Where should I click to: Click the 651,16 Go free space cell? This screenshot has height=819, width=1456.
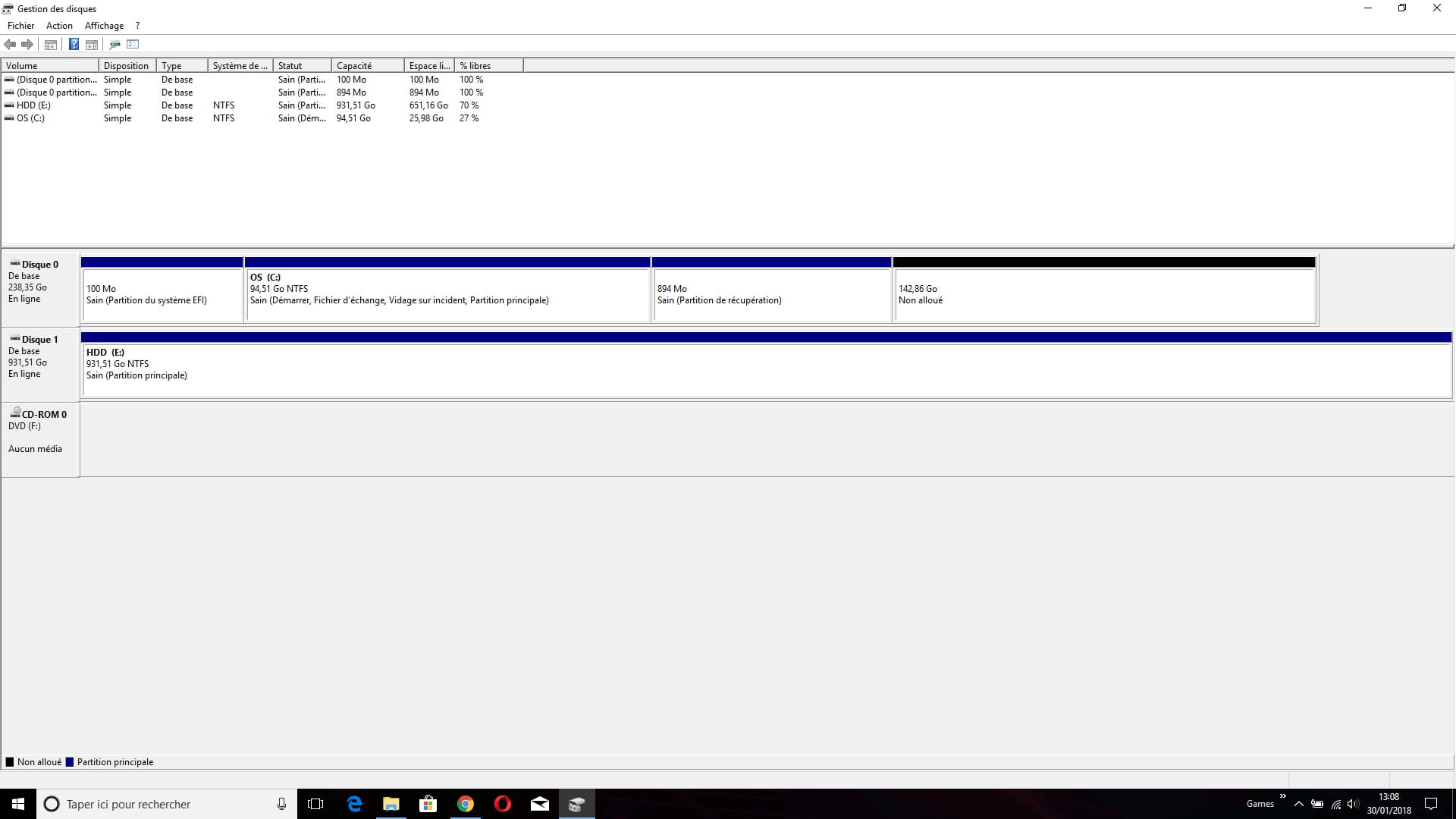coord(428,105)
